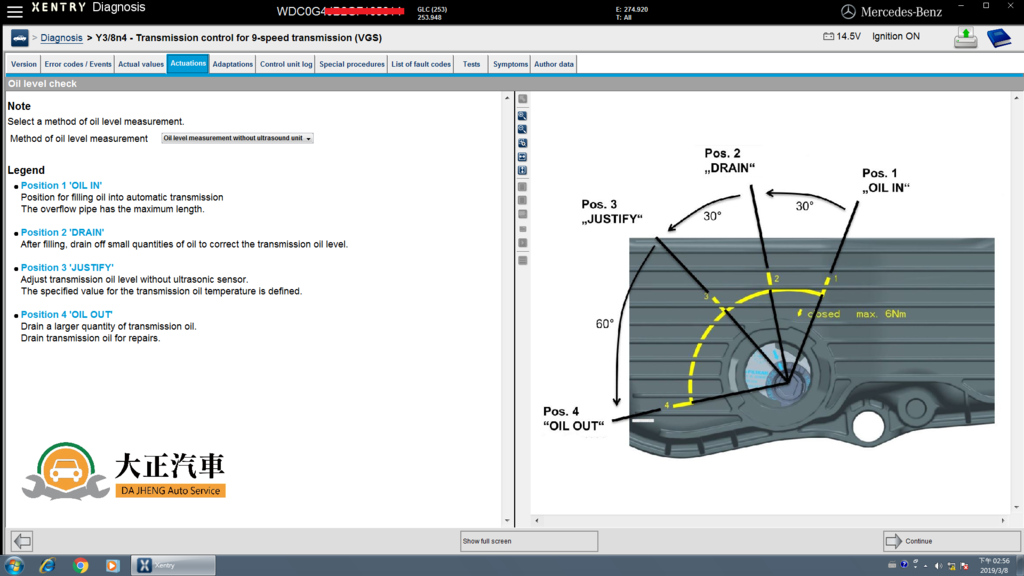Viewport: 1024px width, 576px height.
Task: Open the Special procedures tab
Action: [352, 64]
